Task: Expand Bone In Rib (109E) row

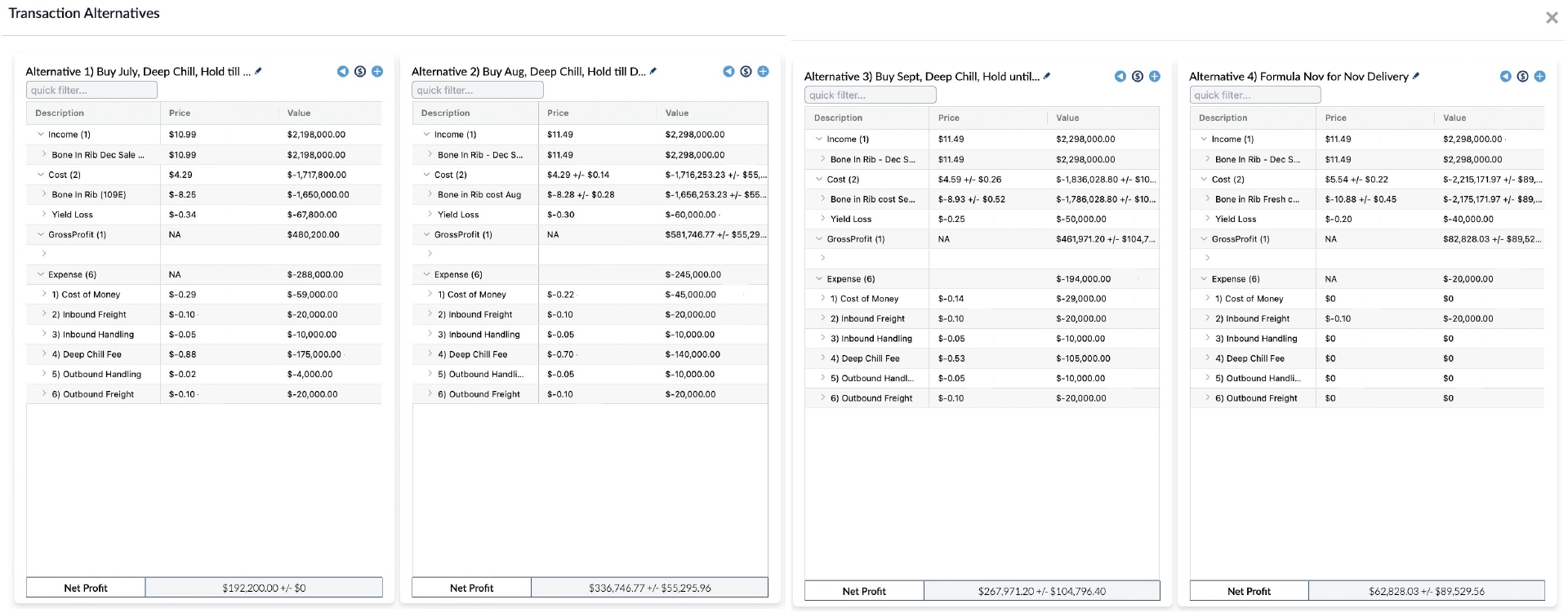Action: tap(44, 194)
